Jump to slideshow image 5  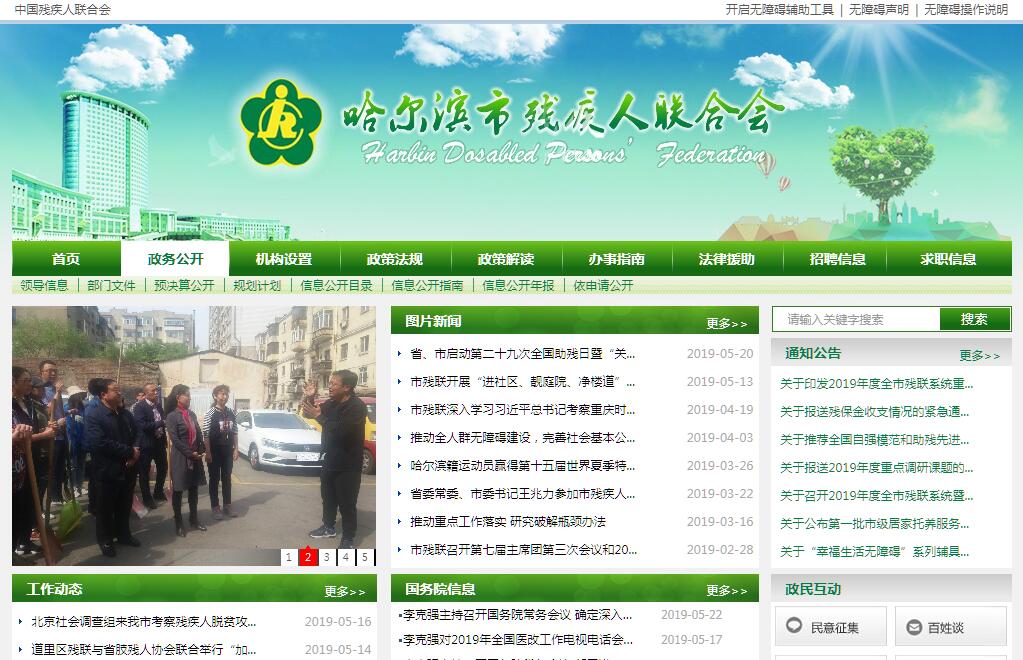point(365,557)
